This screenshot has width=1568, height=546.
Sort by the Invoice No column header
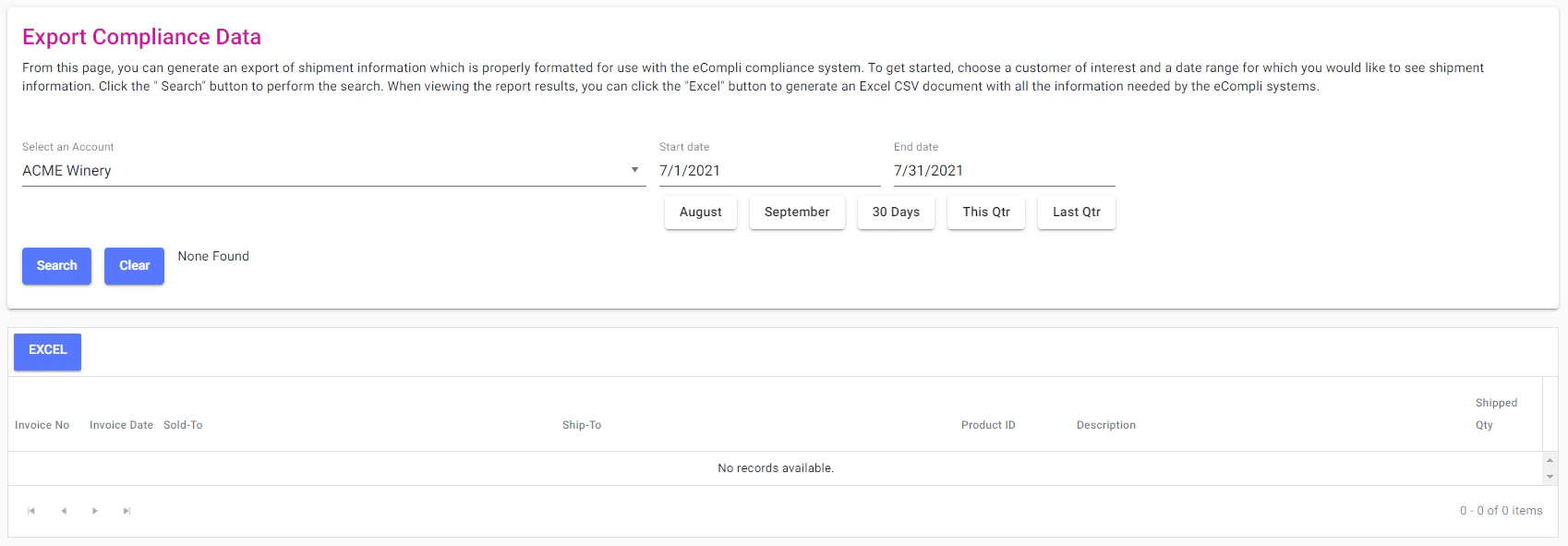(x=42, y=425)
